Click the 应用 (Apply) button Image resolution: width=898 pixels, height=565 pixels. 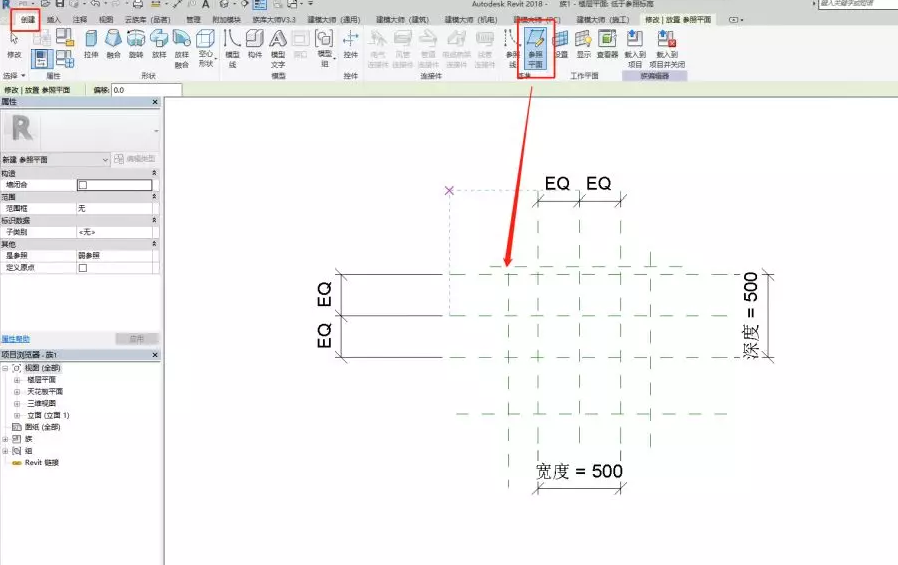[136, 339]
